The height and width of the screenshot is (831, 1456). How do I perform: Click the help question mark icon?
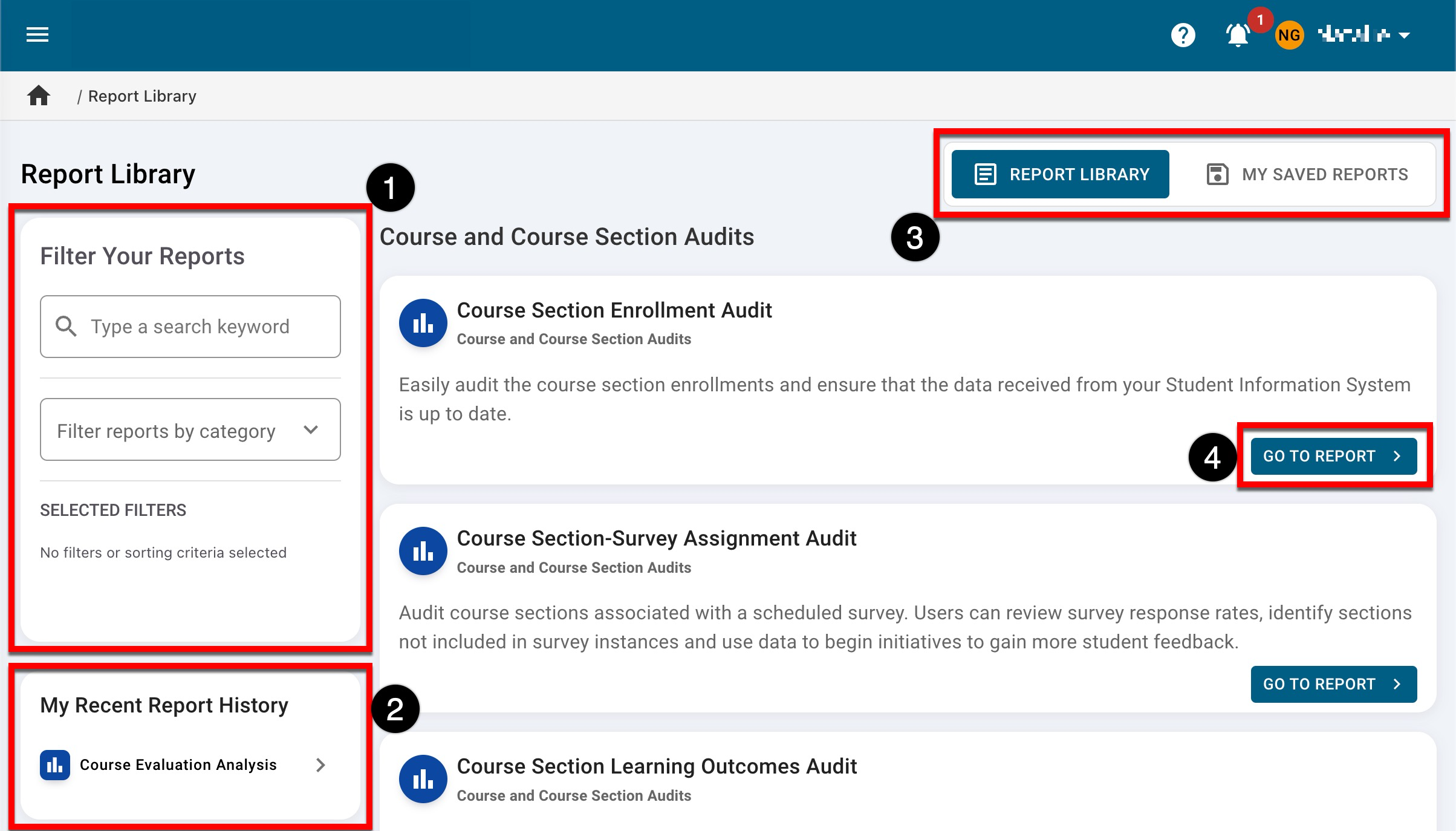[x=1183, y=35]
